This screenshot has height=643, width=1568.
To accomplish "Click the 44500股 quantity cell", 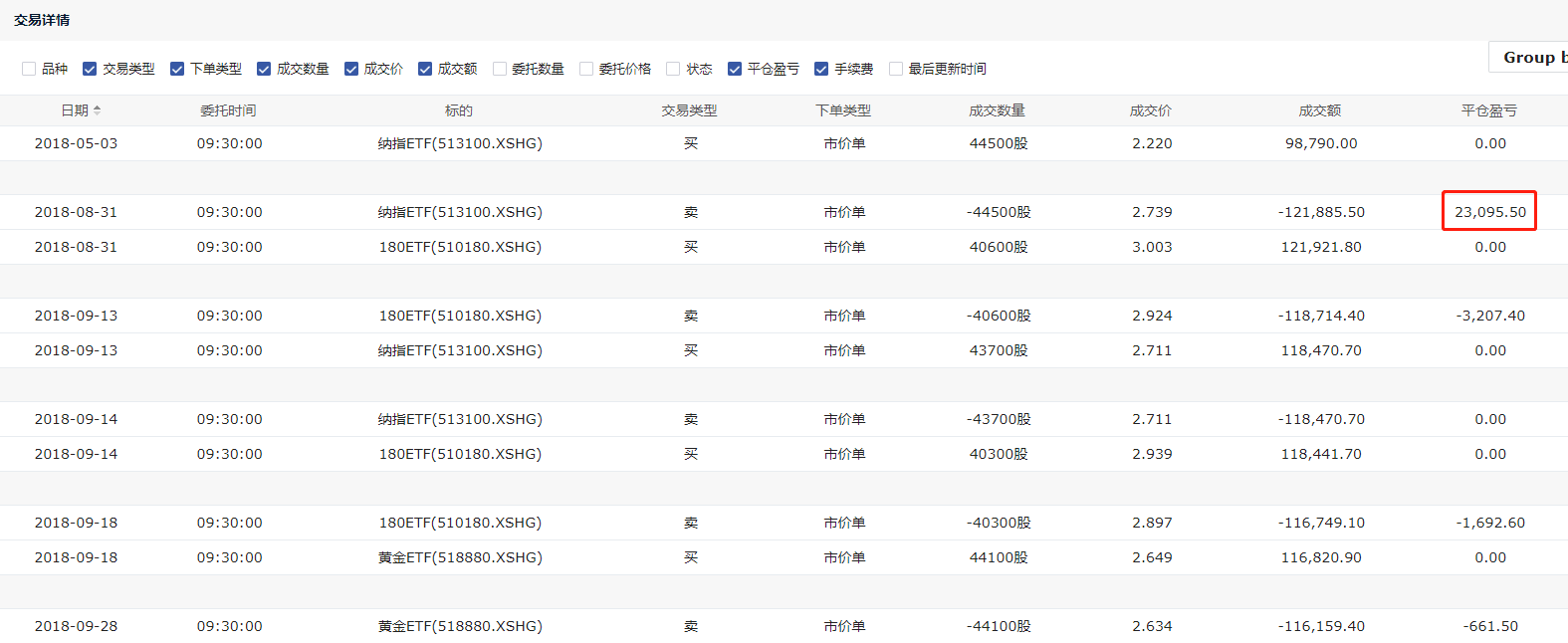I will [999, 143].
